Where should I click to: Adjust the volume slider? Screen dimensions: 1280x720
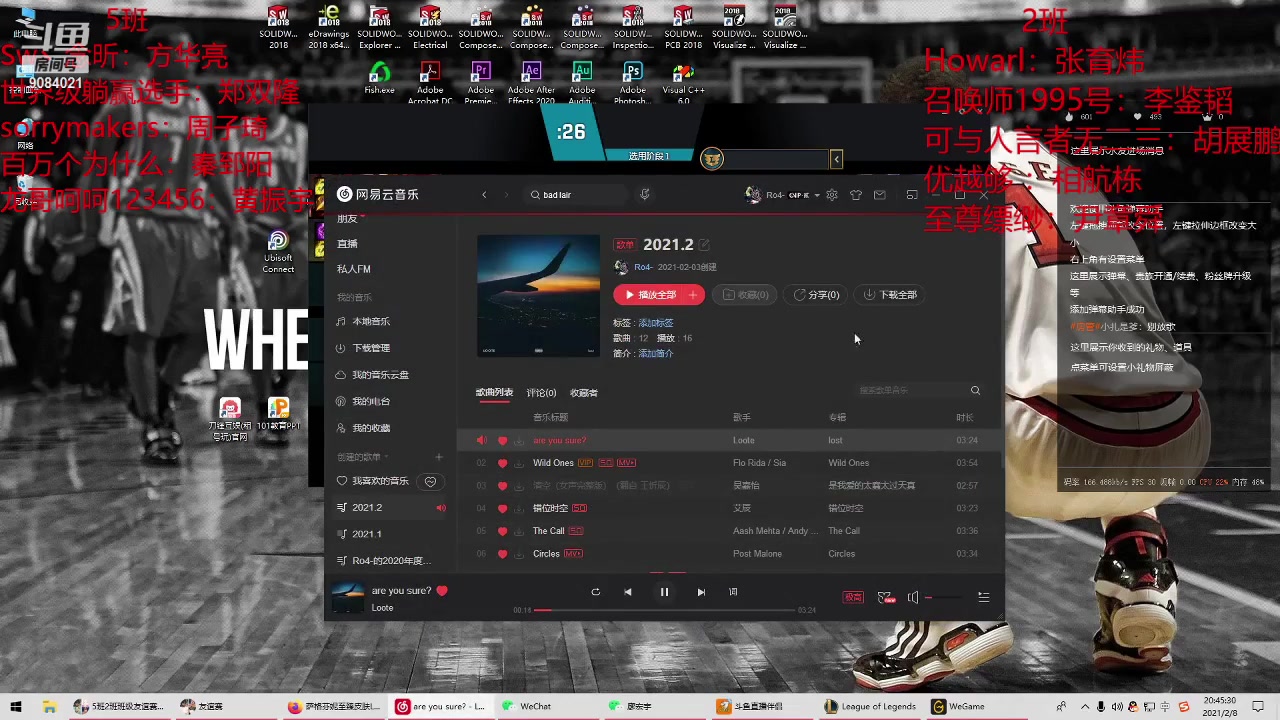[x=945, y=597]
